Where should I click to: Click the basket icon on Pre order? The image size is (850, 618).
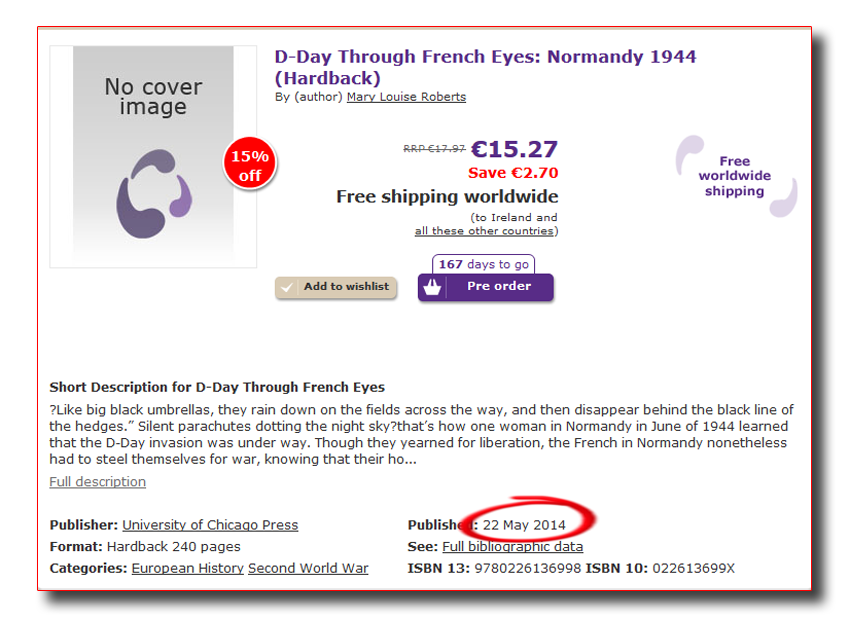coord(432,287)
